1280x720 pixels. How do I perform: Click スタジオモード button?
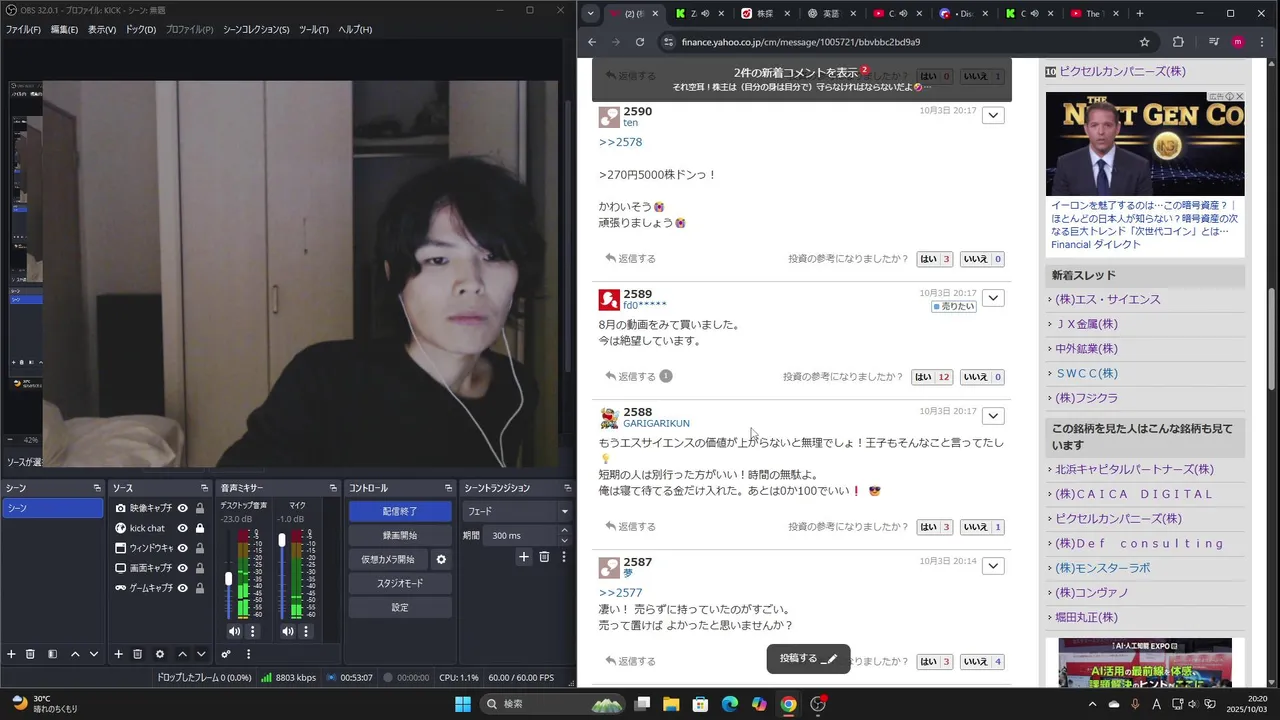[400, 583]
